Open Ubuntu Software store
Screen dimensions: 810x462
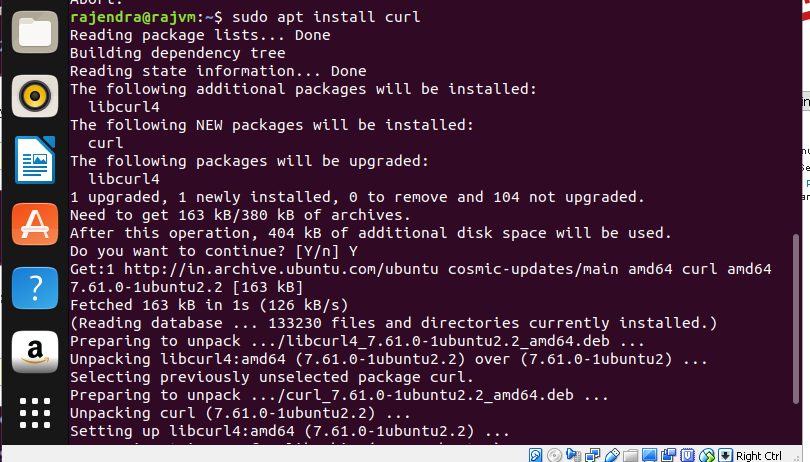point(34,224)
